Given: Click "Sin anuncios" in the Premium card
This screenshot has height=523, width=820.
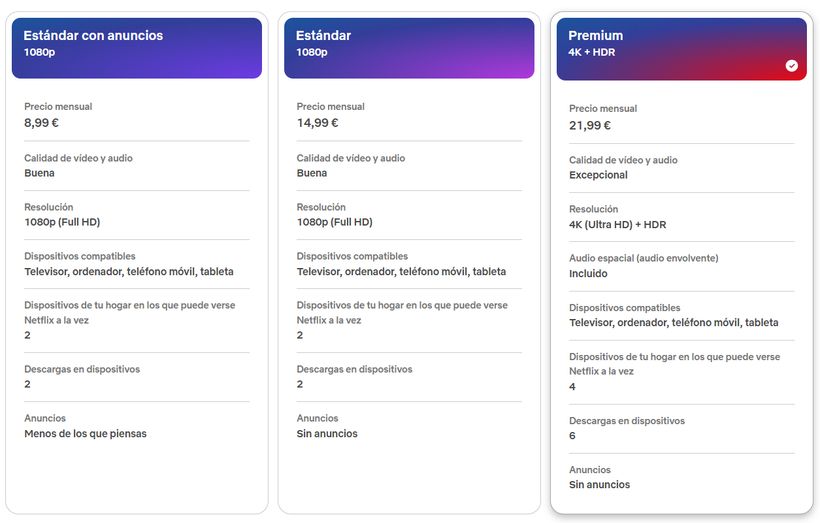Looking at the screenshot, I should click(x=600, y=485).
